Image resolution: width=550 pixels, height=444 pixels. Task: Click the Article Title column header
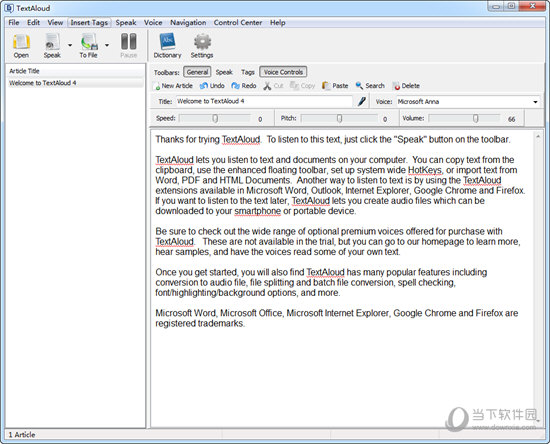pyautogui.click(x=75, y=71)
